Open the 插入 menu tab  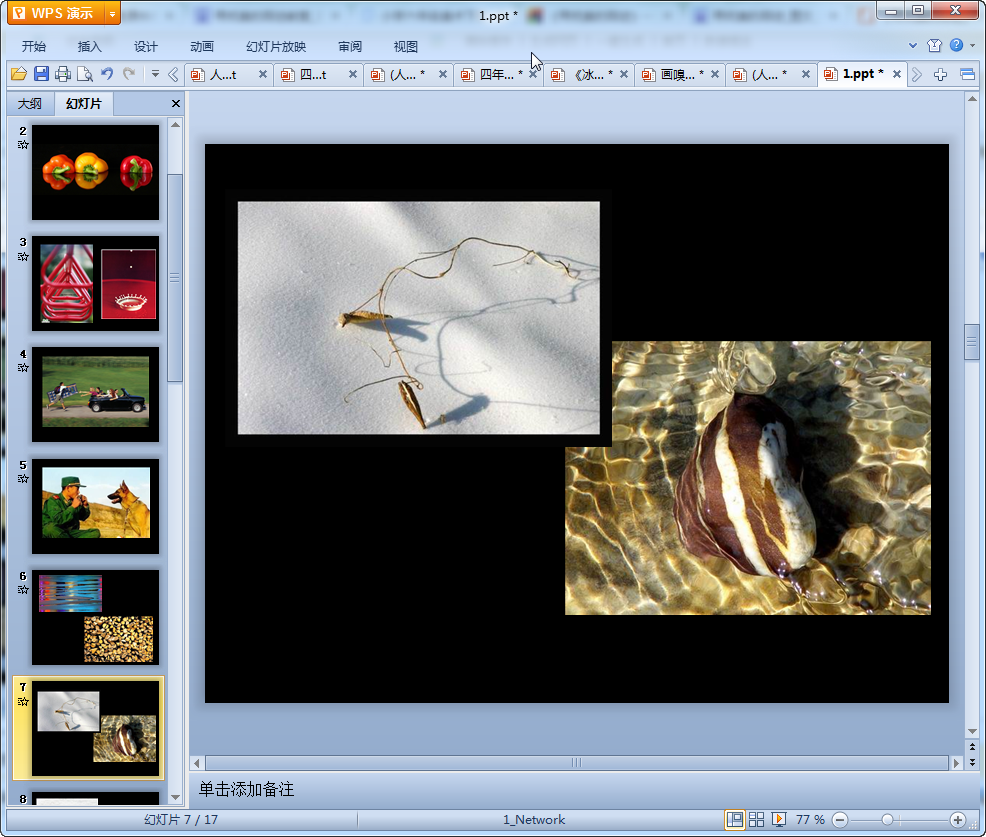pyautogui.click(x=89, y=47)
